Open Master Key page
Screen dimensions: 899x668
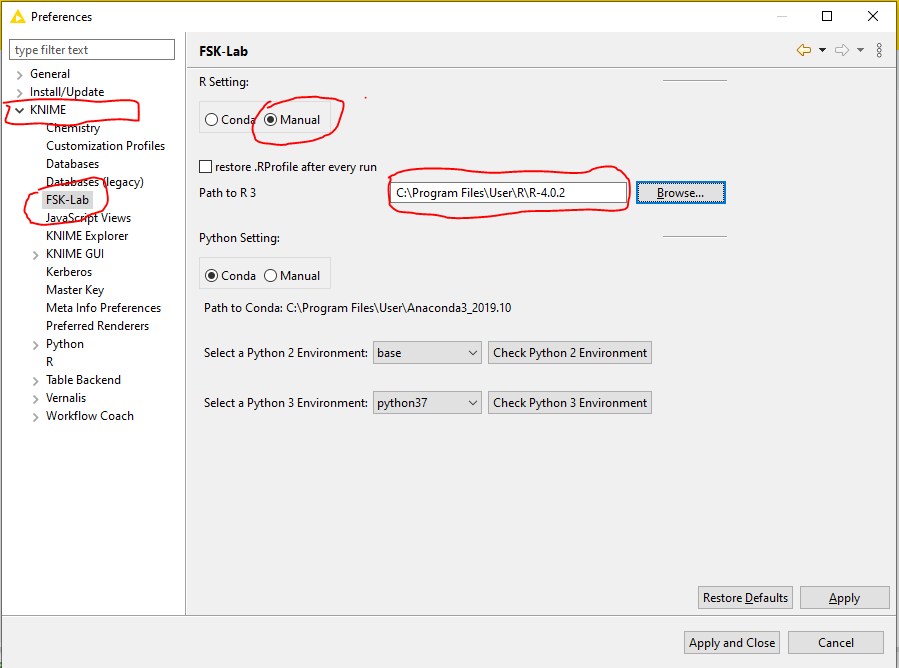tap(75, 290)
